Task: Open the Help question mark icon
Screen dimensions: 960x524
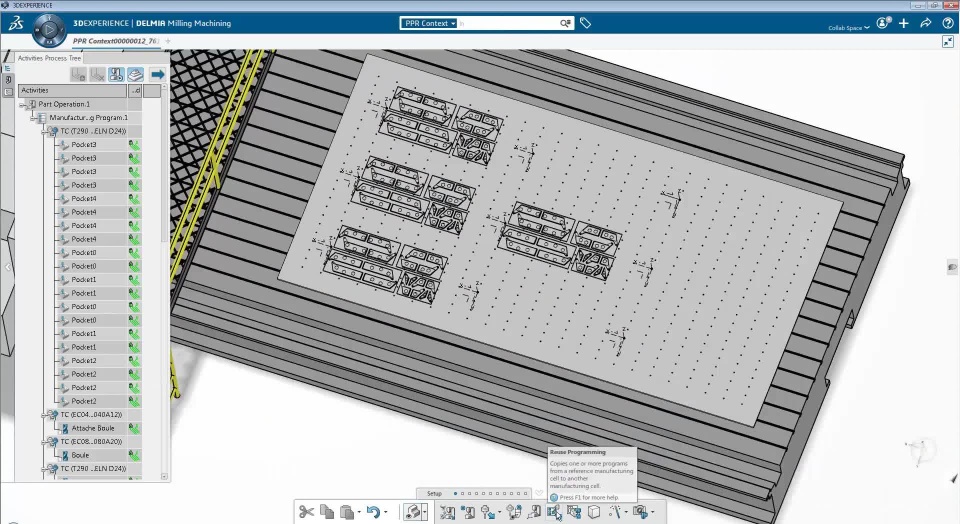Action: click(x=948, y=23)
